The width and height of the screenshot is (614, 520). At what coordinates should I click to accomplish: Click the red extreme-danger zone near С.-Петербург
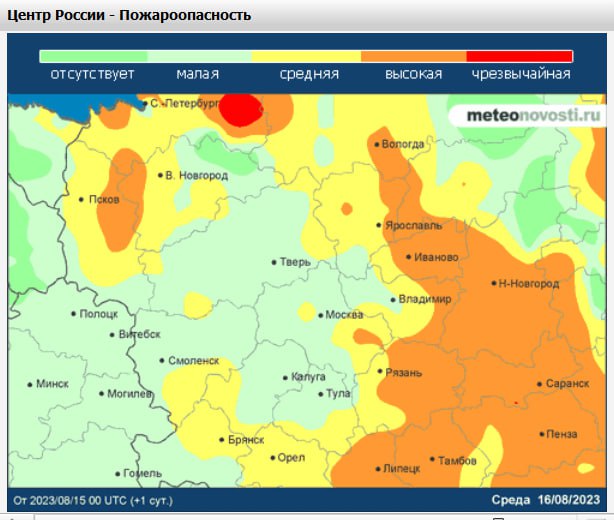point(240,110)
